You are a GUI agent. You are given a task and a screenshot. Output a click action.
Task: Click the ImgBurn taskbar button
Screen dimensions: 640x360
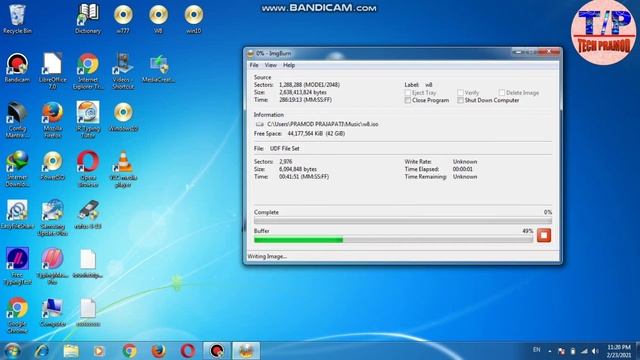pyautogui.click(x=246, y=351)
